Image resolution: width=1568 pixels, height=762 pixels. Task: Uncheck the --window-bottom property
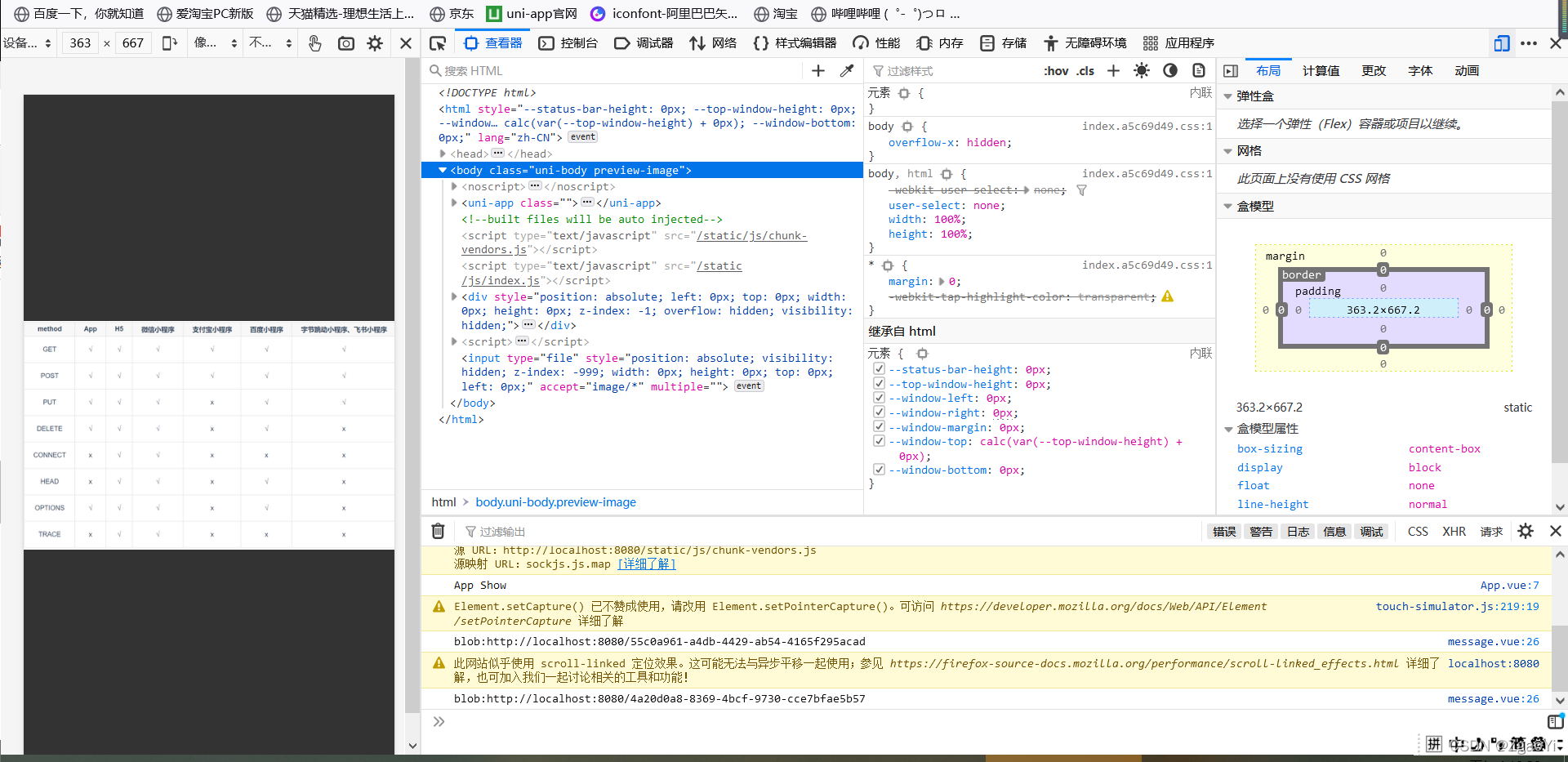[x=879, y=470]
